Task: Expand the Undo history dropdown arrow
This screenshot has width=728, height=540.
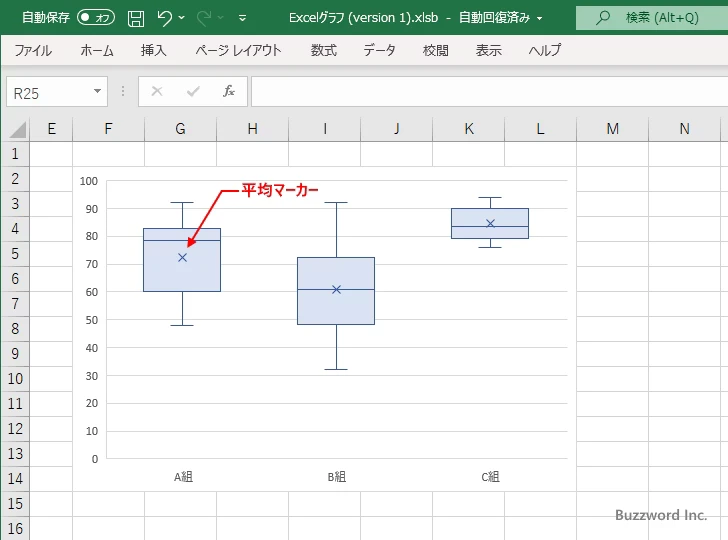Action: click(x=183, y=18)
